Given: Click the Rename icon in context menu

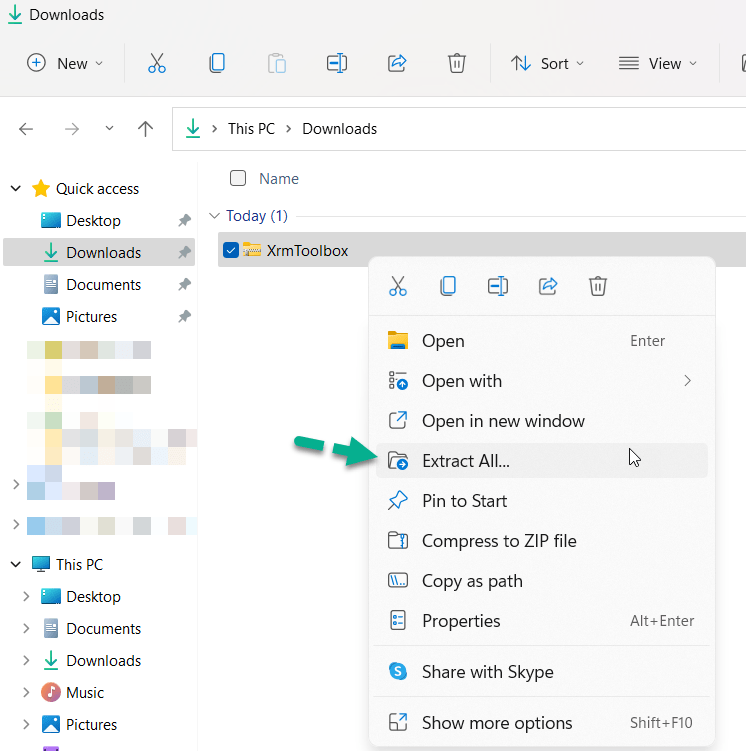Looking at the screenshot, I should [498, 286].
